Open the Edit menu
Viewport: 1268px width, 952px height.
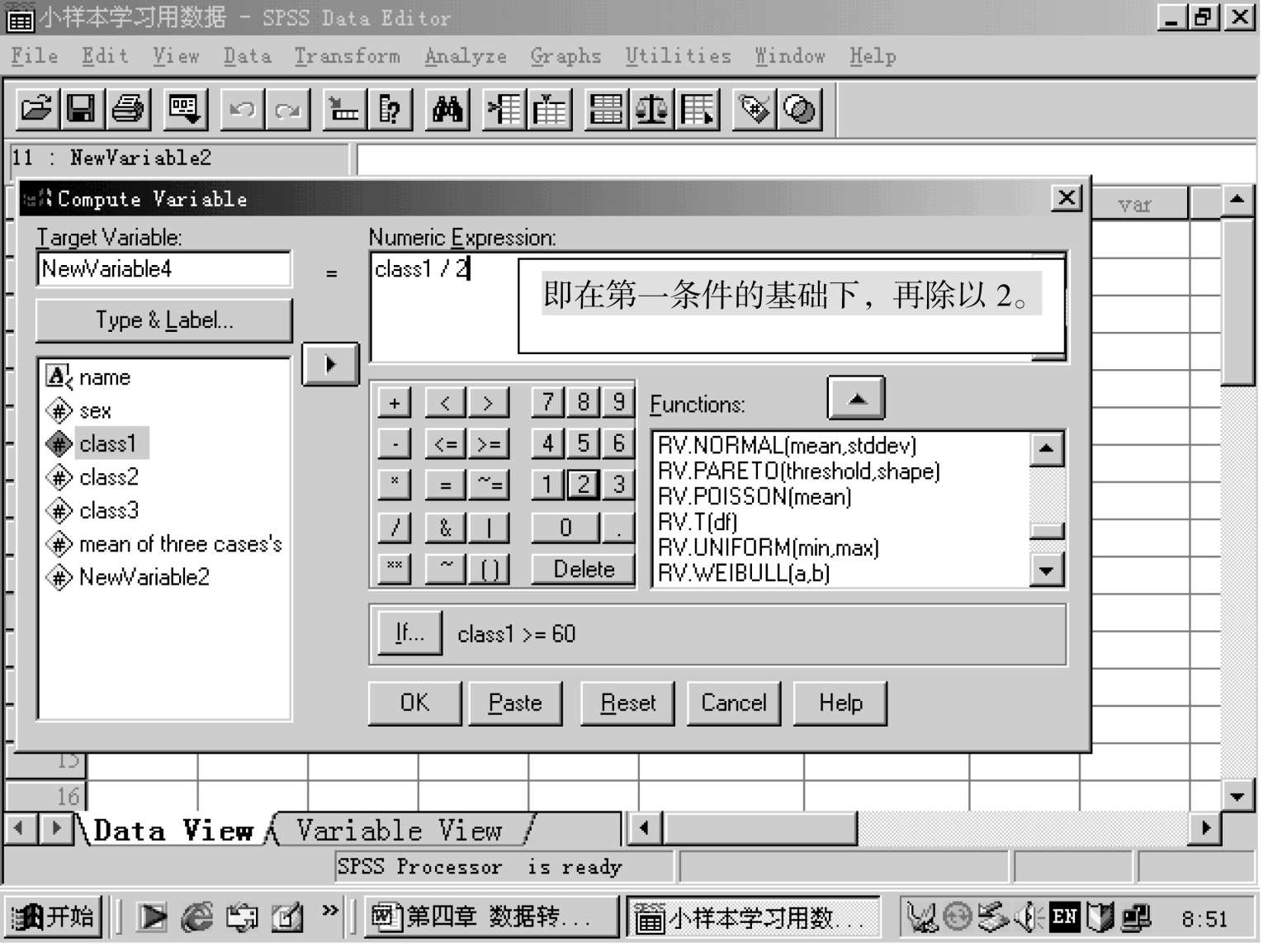tap(105, 56)
